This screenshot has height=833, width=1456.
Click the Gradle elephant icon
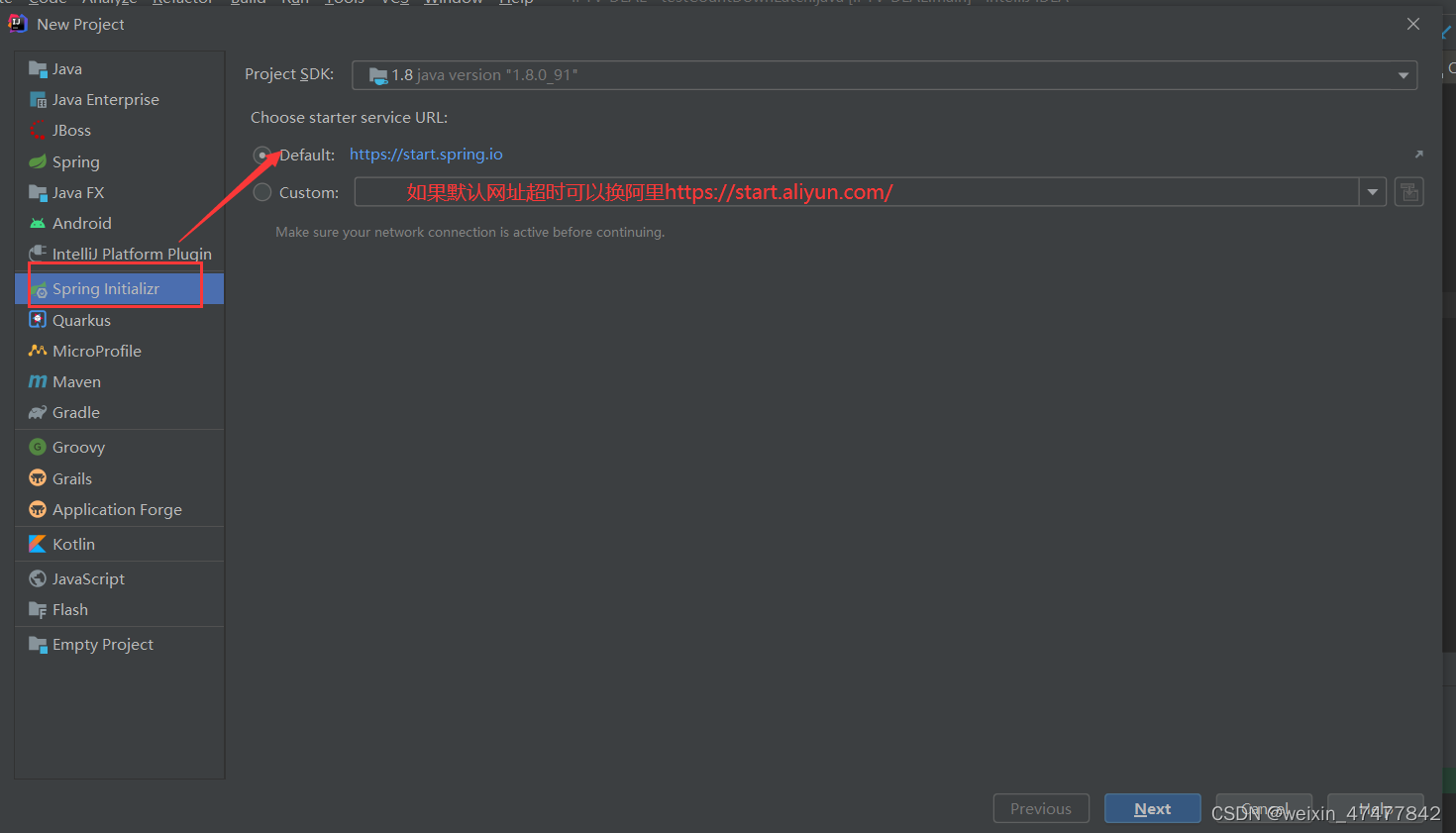pos(38,412)
